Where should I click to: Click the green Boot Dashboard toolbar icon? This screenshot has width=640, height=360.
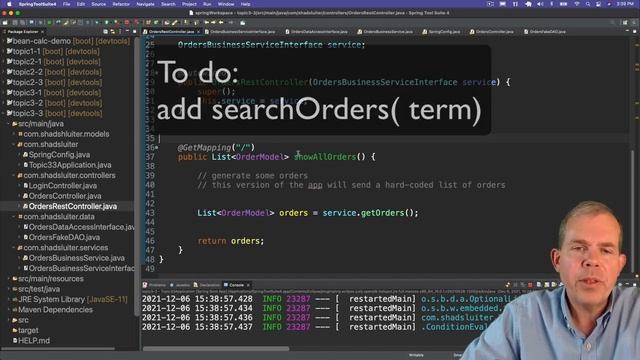click(49, 22)
